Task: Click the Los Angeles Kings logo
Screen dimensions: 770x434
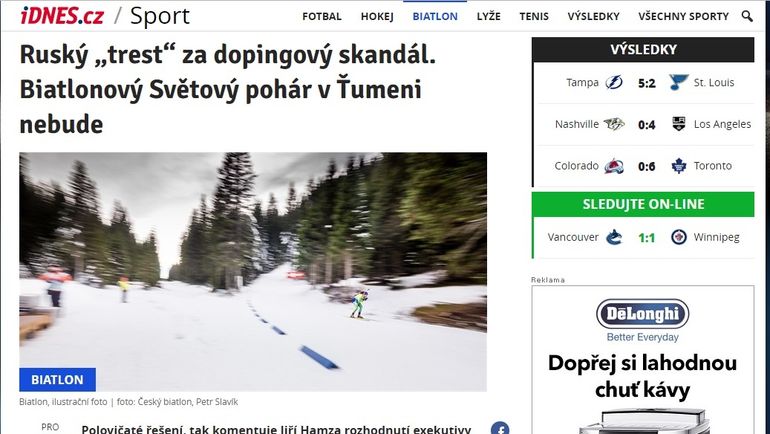Action: [x=679, y=124]
